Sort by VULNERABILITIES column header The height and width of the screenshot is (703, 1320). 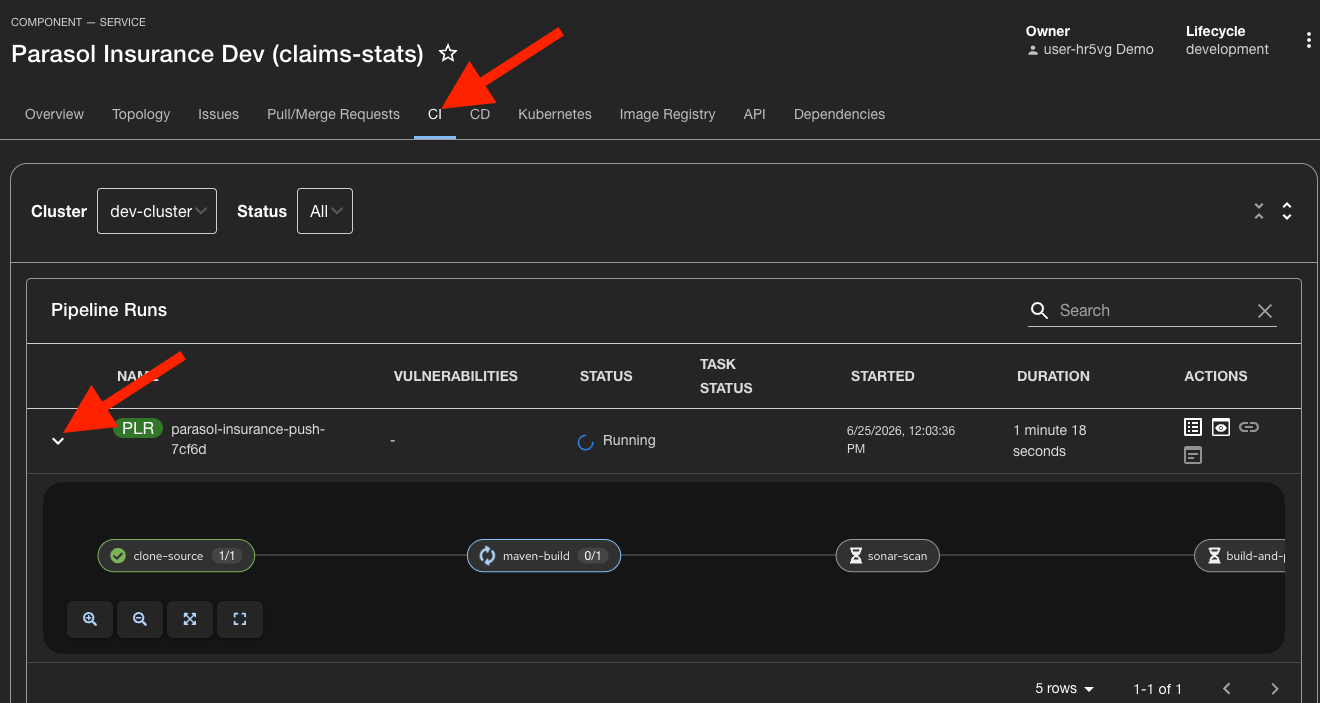[x=456, y=376]
